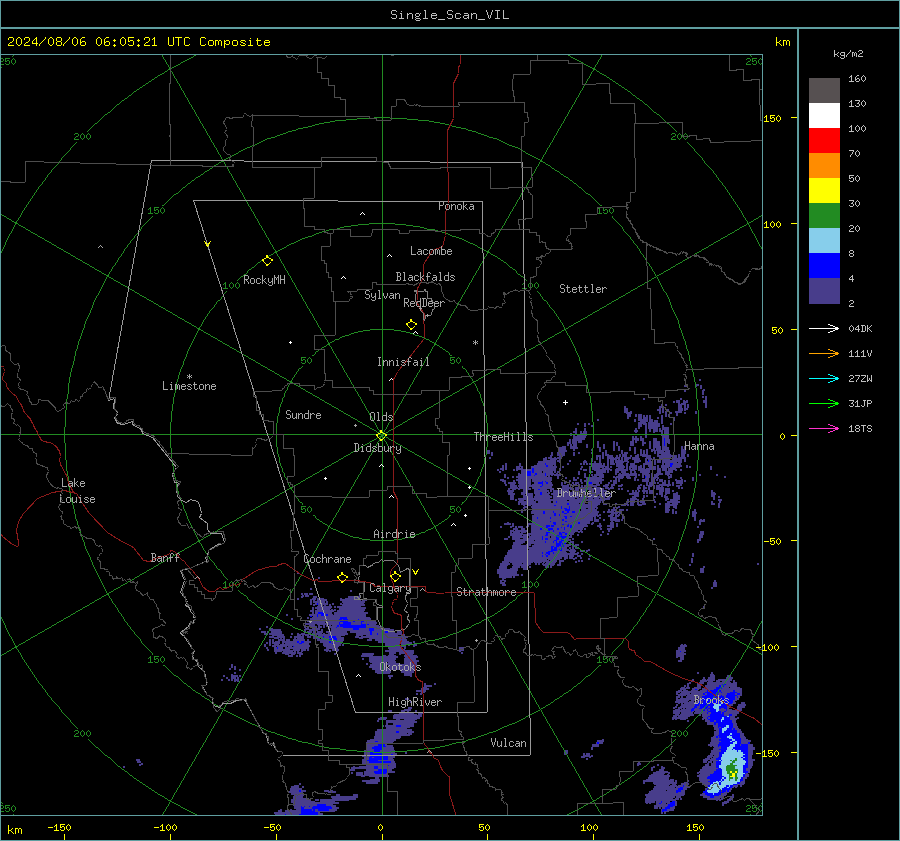Click the yellow diamond marker below RedDeer
This screenshot has width=900, height=841.
(x=412, y=324)
